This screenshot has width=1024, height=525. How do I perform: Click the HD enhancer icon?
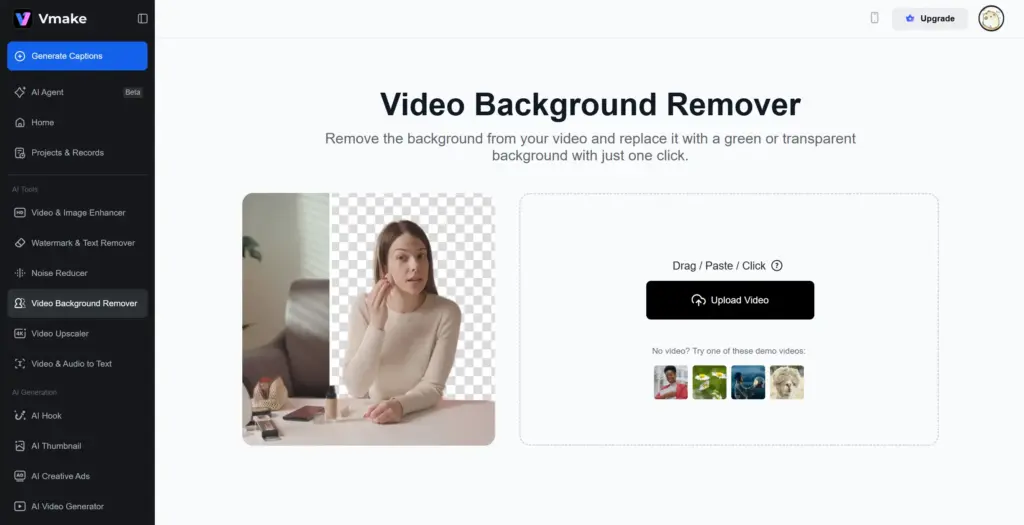[20, 212]
